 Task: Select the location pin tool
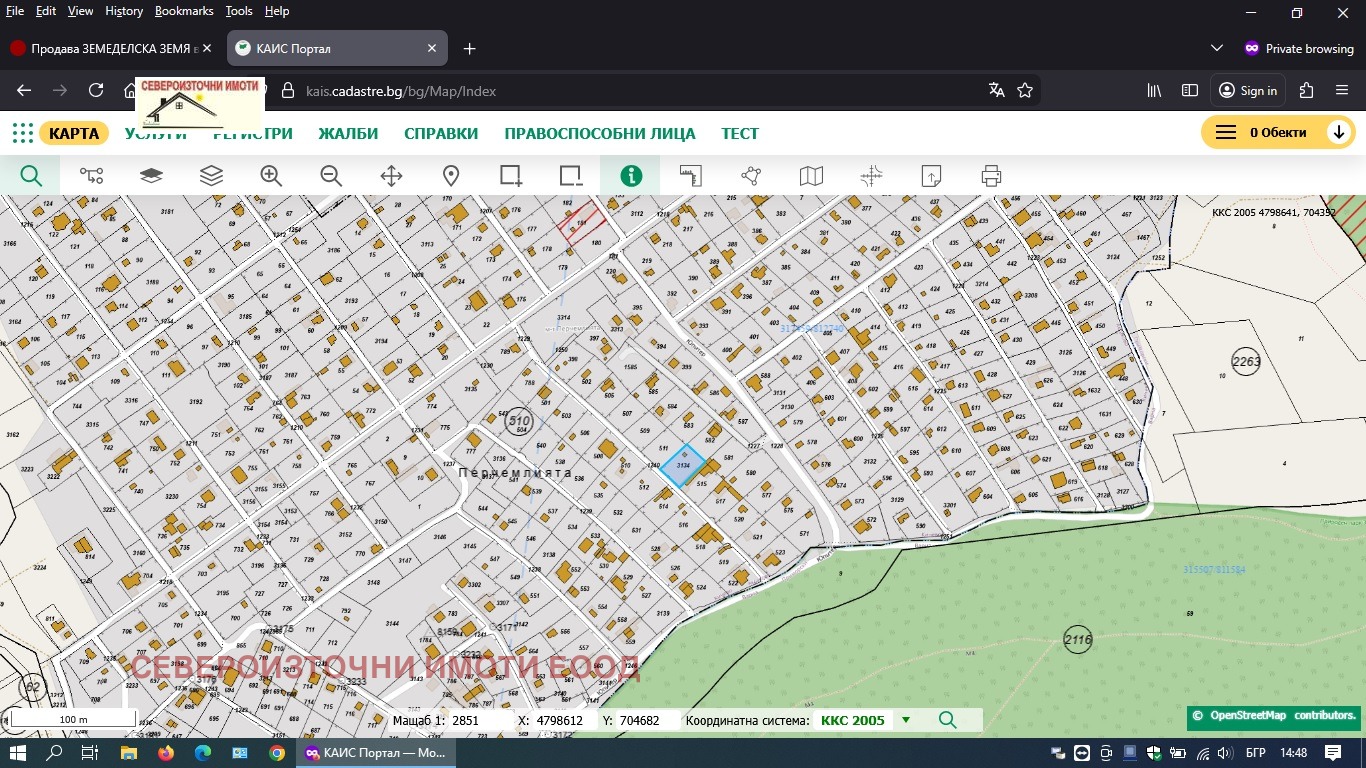pos(451,176)
